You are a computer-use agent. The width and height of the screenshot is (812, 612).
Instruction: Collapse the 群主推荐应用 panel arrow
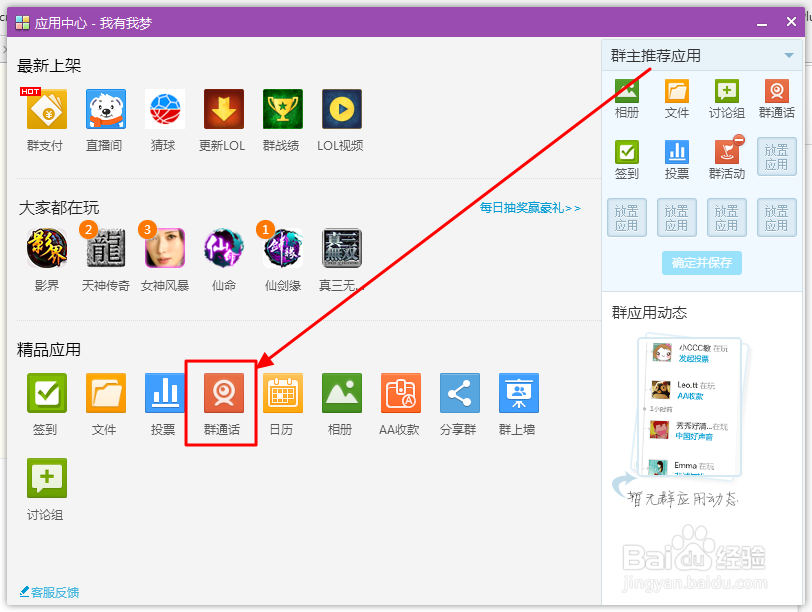tap(789, 55)
